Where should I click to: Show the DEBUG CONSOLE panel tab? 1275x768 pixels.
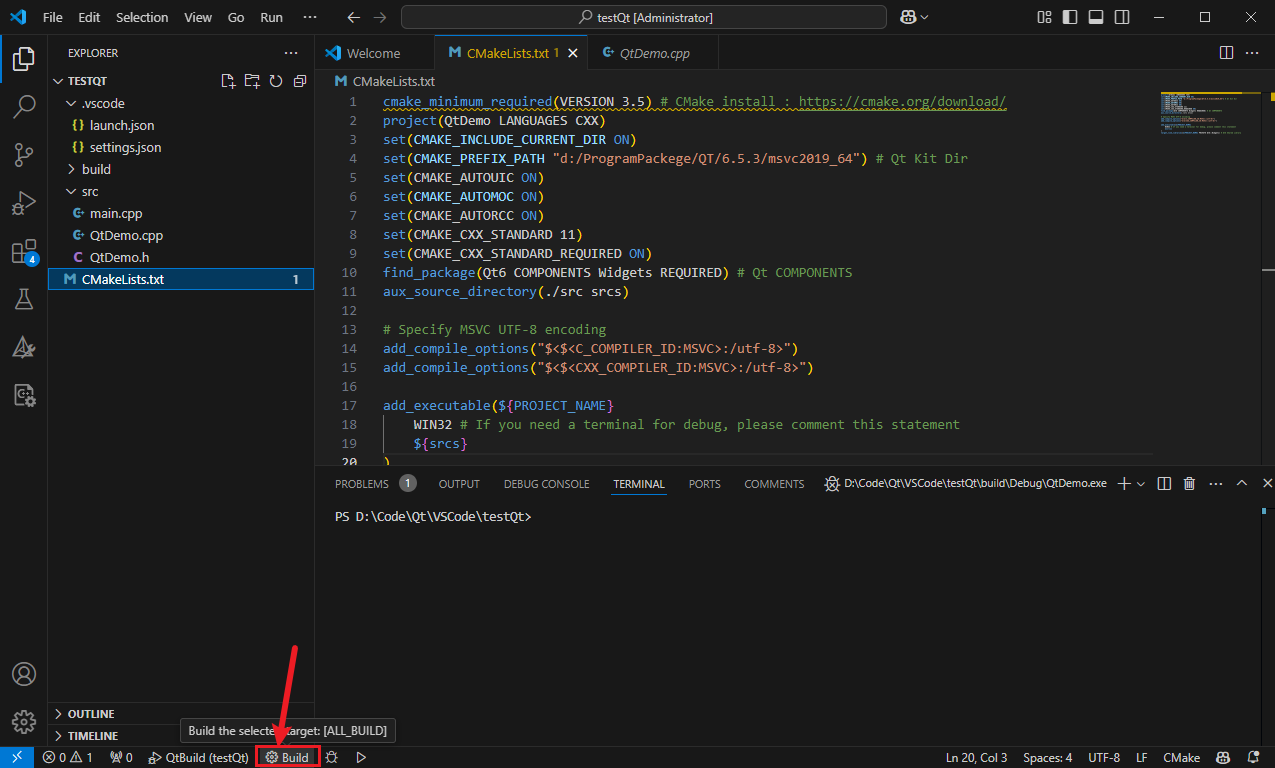(x=546, y=484)
